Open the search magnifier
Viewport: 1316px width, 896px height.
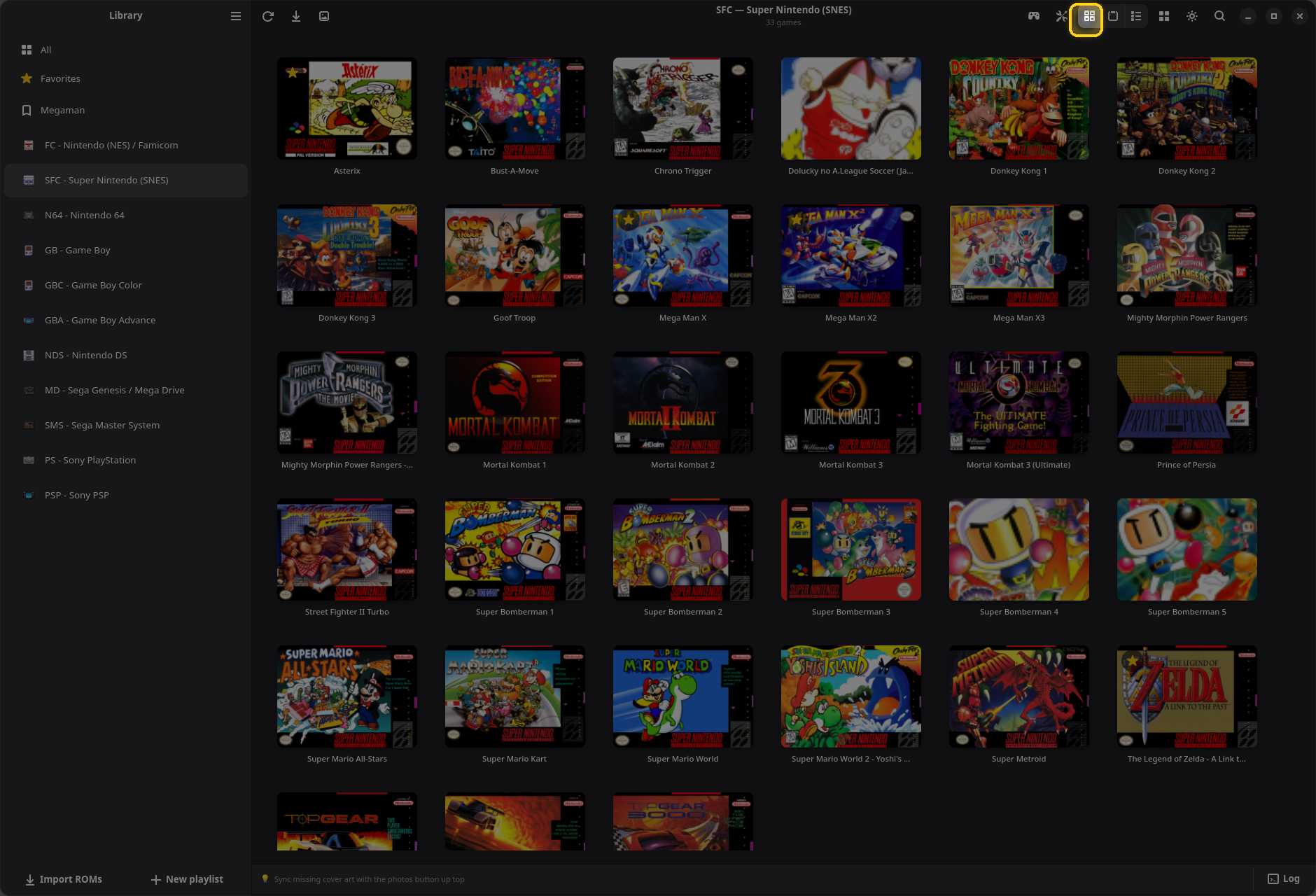1219,16
